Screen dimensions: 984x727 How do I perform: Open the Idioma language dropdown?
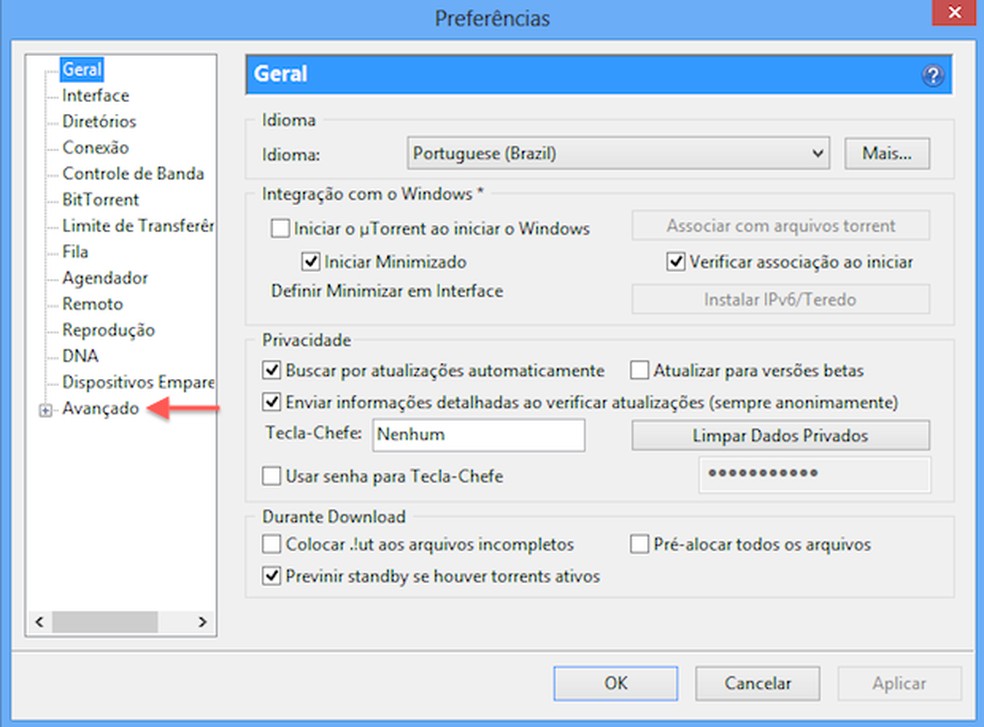pos(618,152)
